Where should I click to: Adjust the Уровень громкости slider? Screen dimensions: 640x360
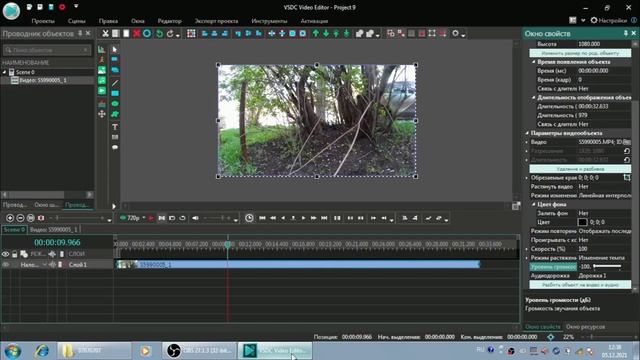click(x=607, y=267)
